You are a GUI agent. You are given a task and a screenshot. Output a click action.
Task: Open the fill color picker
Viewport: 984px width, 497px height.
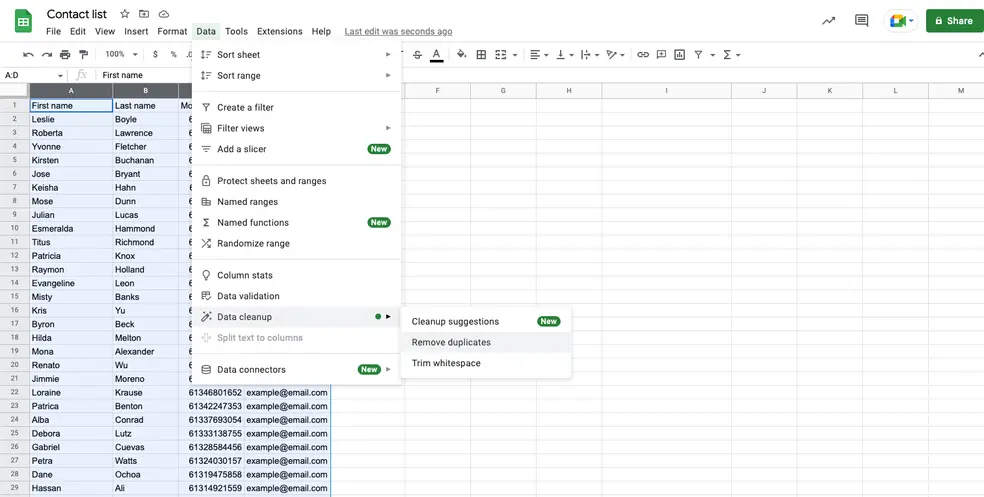pyautogui.click(x=462, y=55)
